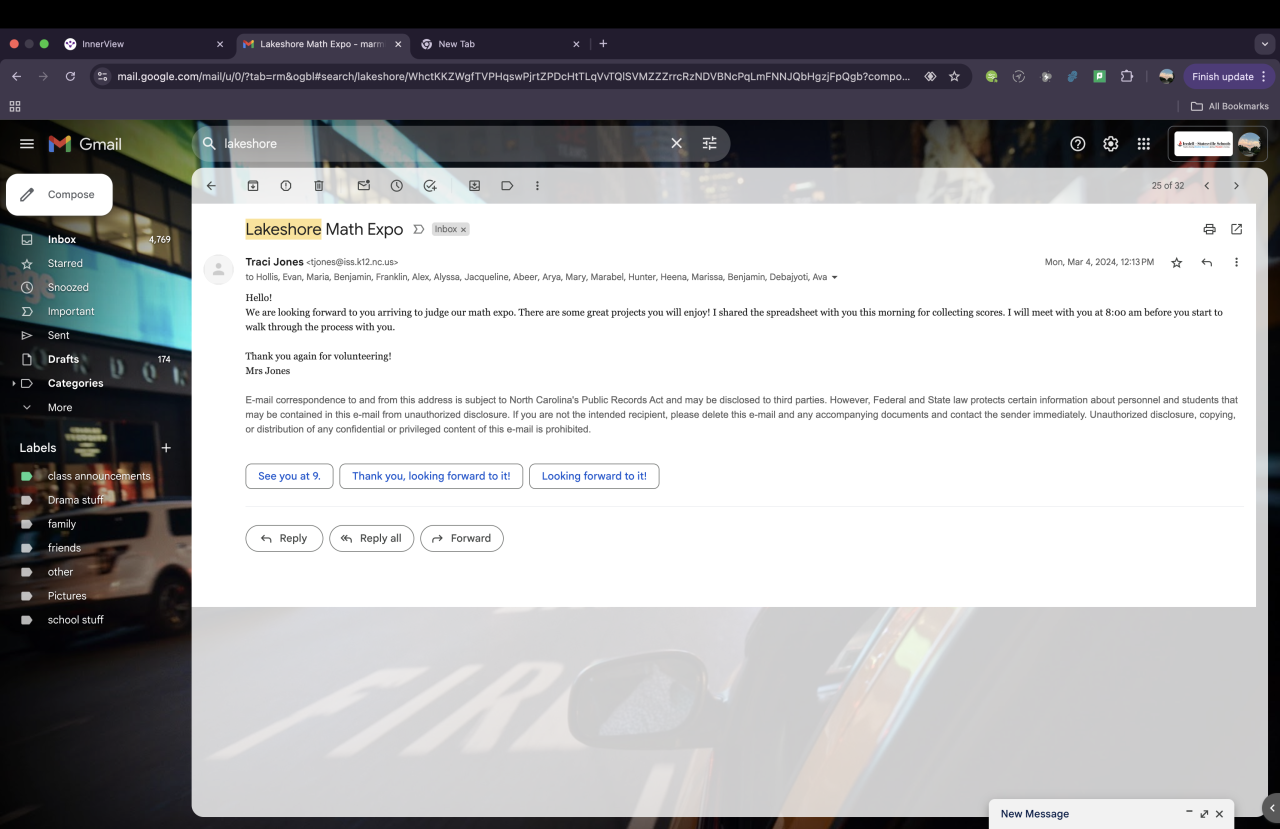Open the Google apps grid
The width and height of the screenshot is (1280, 829).
1144,144
